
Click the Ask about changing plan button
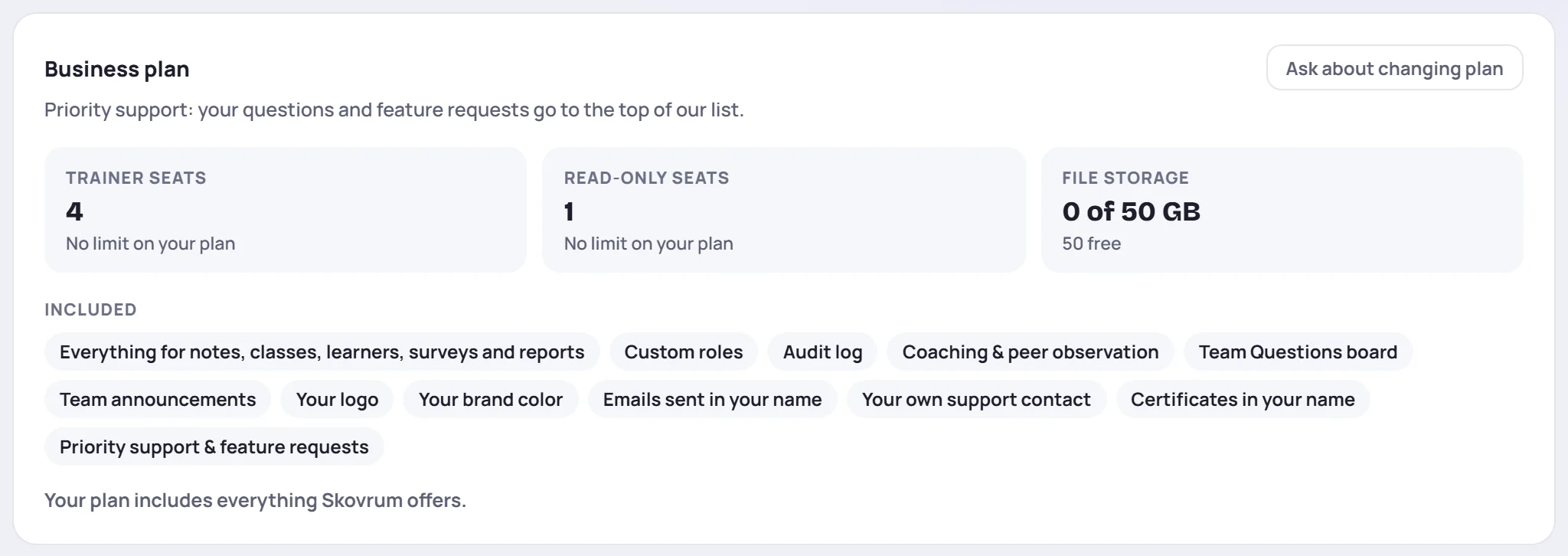coord(1394,68)
